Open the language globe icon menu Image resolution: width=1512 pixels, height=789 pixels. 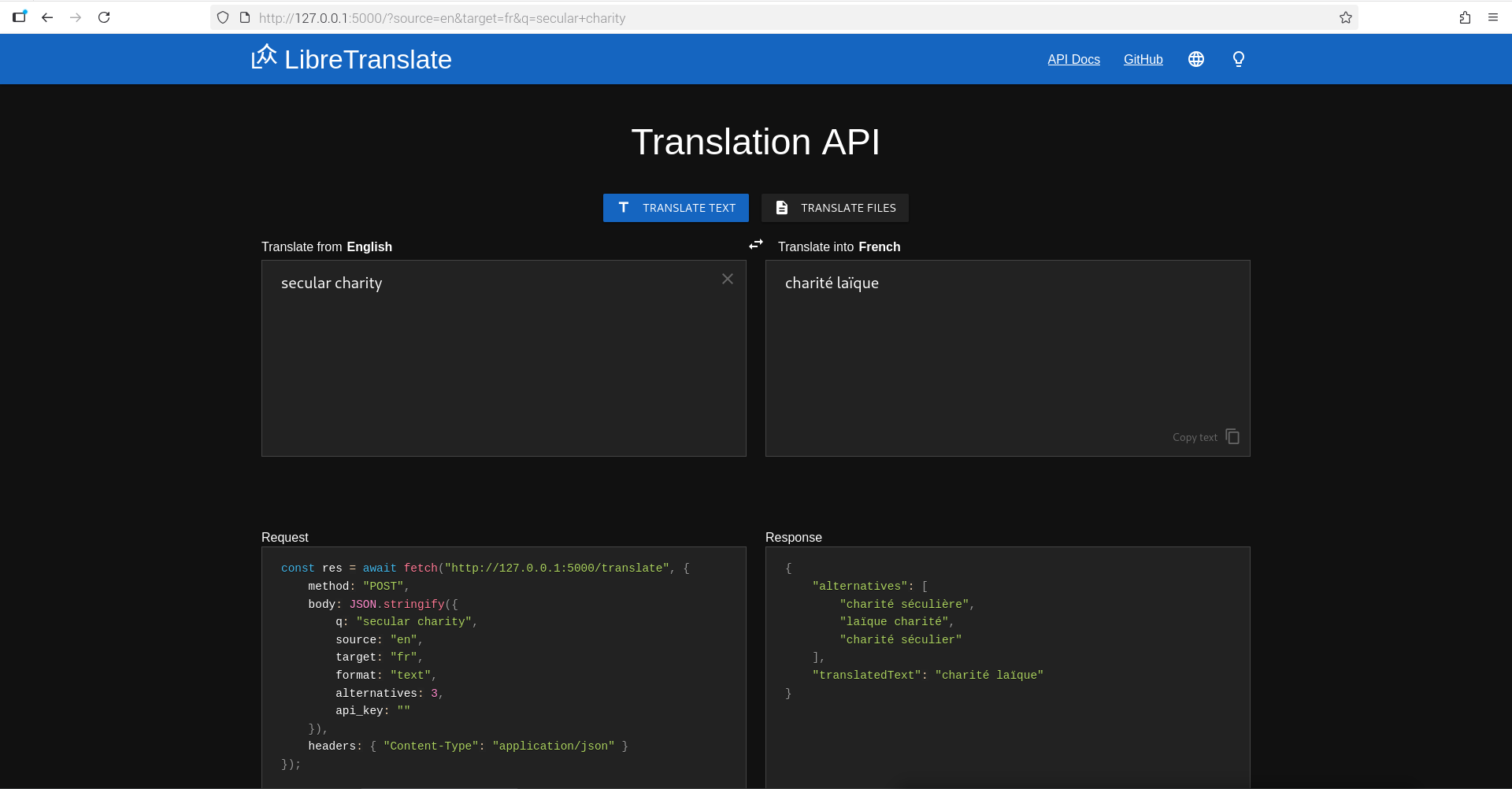[x=1195, y=59]
